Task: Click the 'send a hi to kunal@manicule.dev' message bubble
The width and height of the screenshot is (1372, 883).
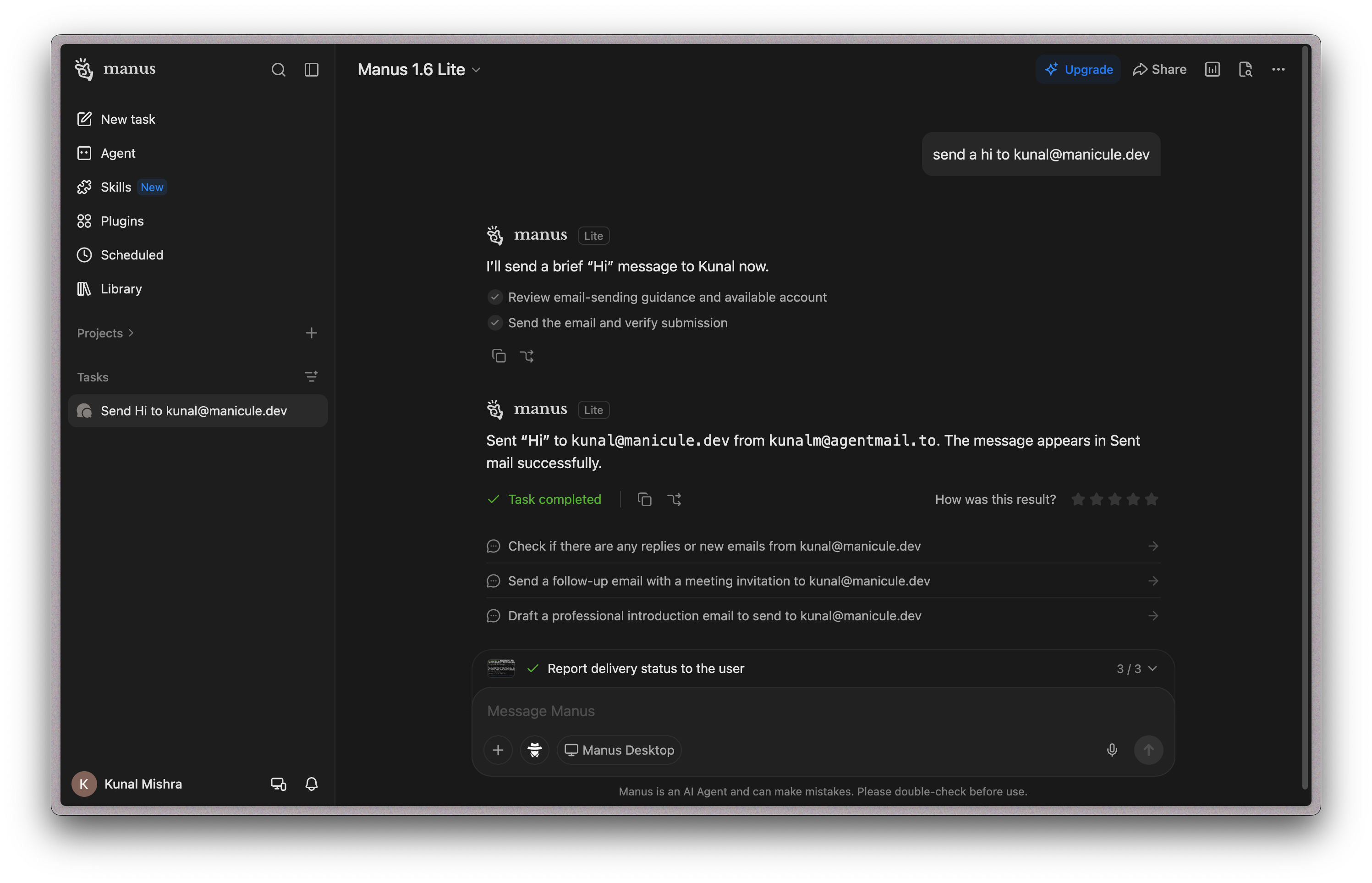Action: [x=1041, y=154]
